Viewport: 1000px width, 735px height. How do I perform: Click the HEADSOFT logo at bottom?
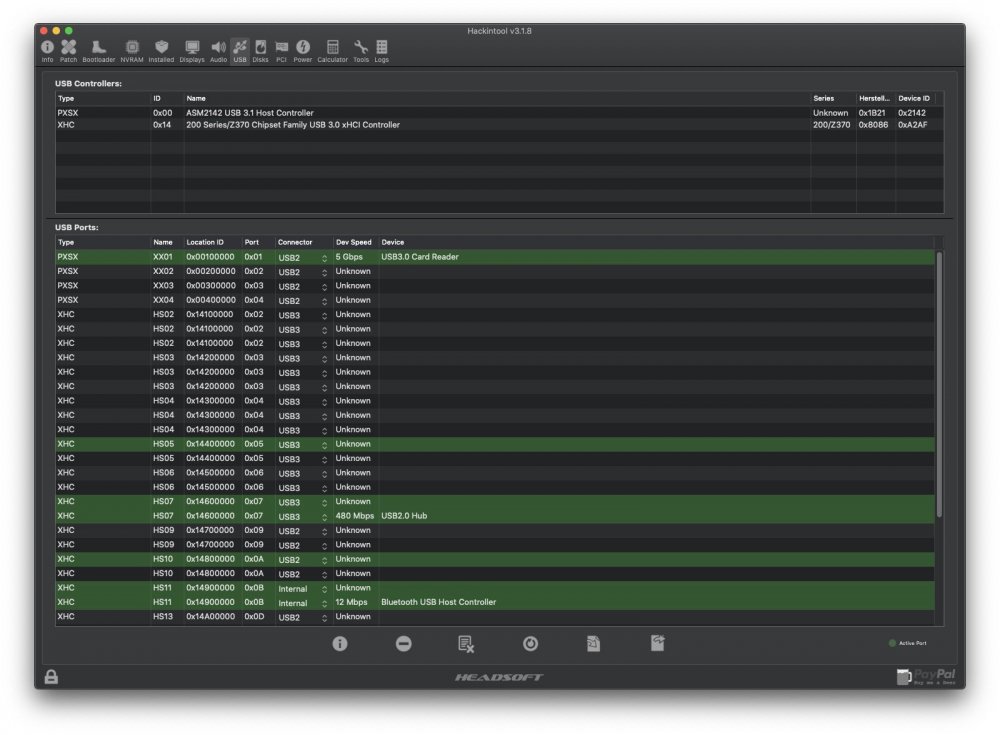tap(499, 677)
